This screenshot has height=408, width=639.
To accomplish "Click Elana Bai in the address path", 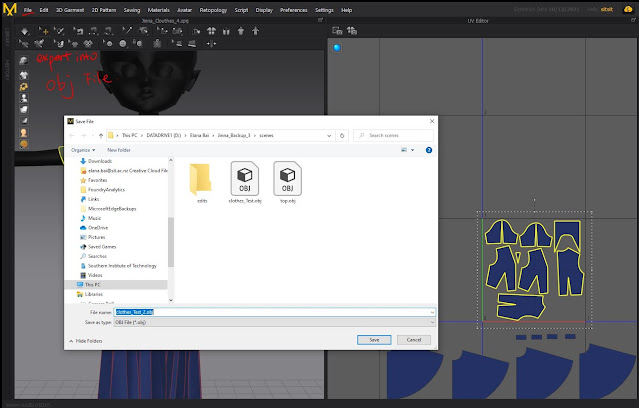I will [199, 135].
